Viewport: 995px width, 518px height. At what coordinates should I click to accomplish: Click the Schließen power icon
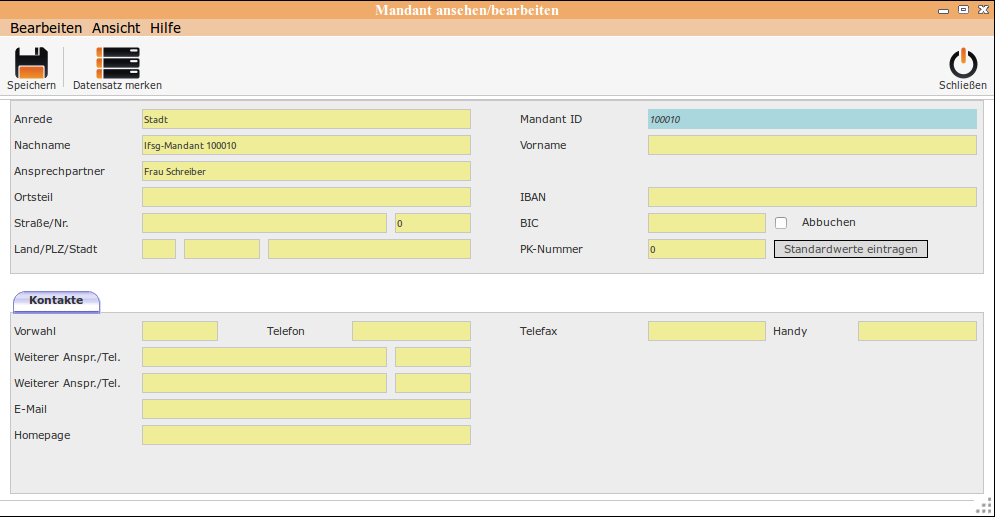[x=962, y=63]
